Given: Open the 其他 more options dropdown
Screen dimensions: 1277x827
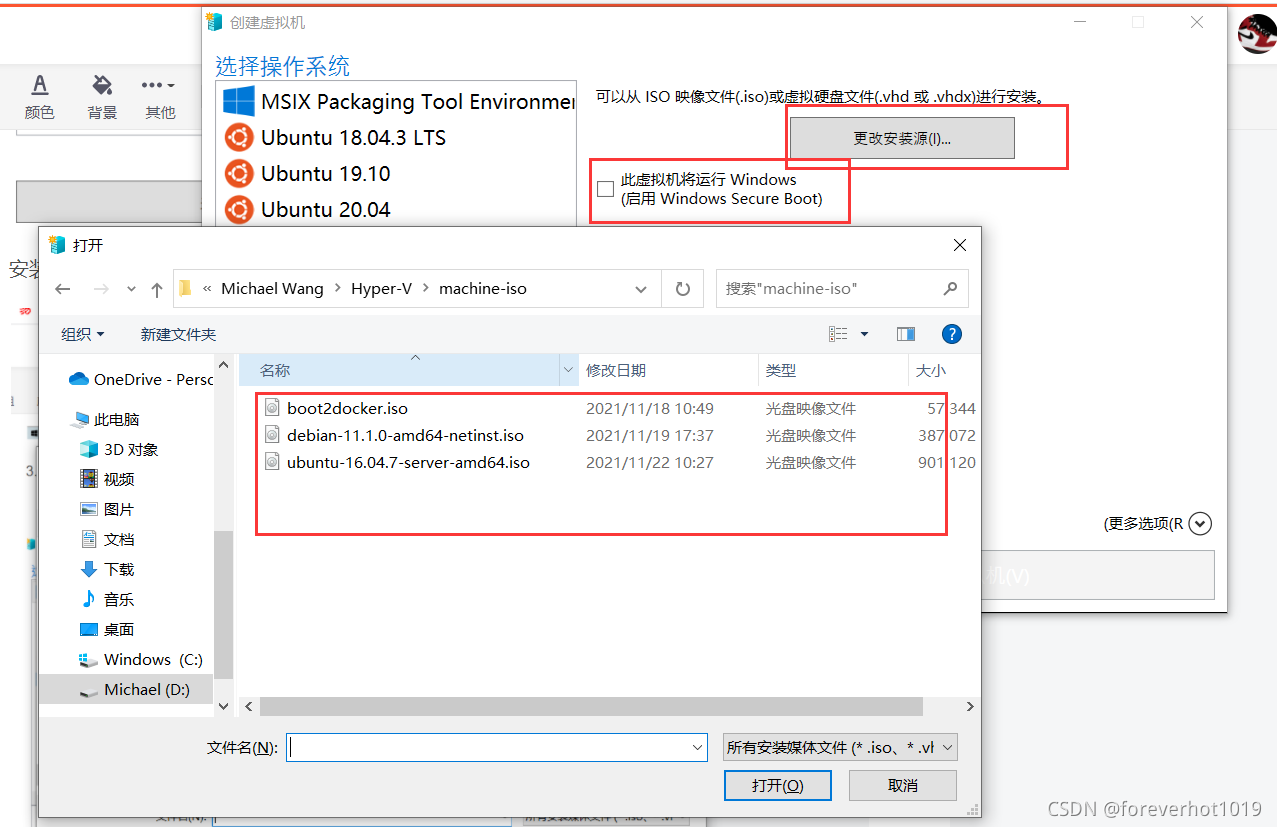Looking at the screenshot, I should [x=159, y=97].
